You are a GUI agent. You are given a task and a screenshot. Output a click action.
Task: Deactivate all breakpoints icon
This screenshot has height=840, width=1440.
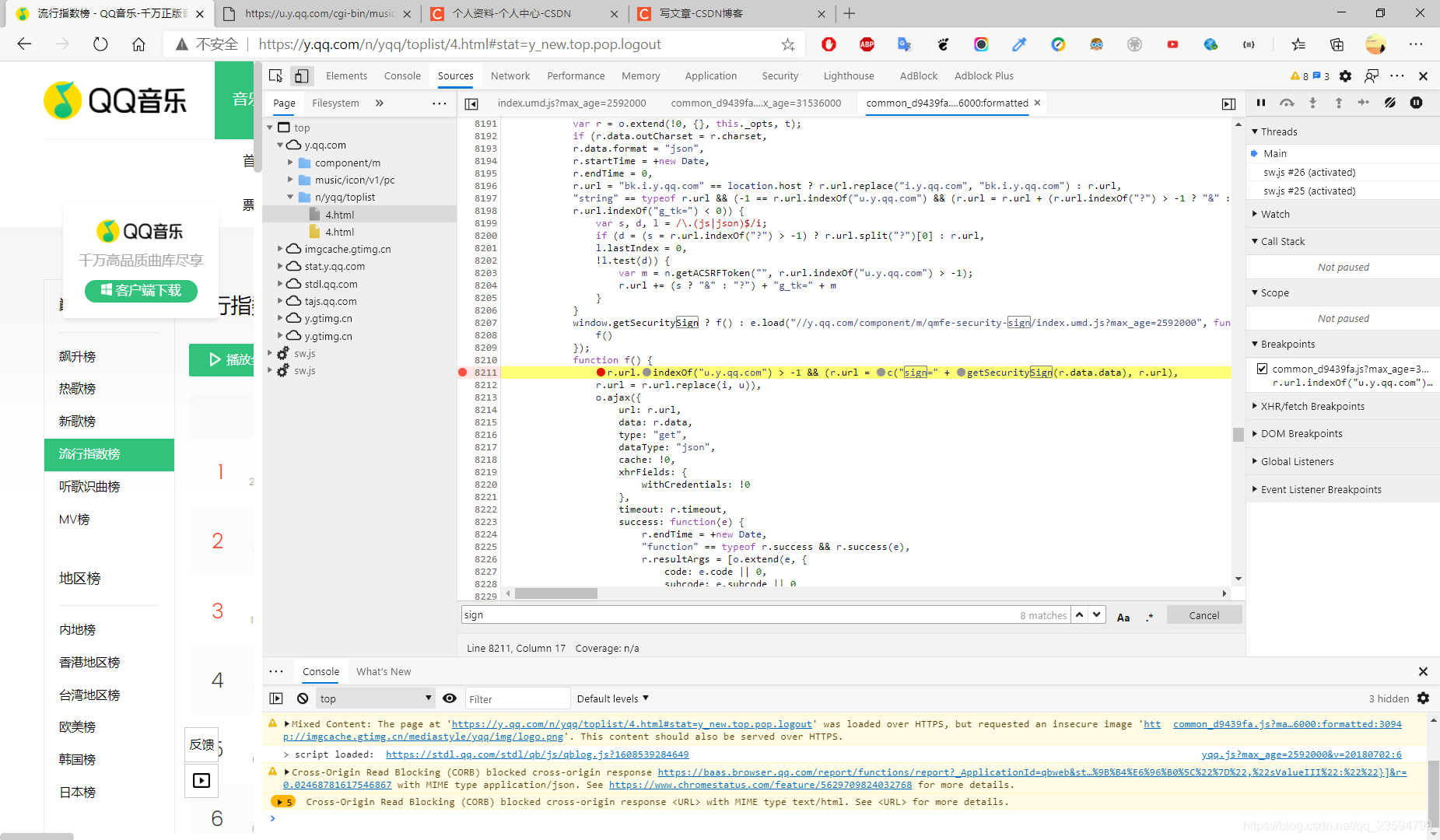point(1390,103)
